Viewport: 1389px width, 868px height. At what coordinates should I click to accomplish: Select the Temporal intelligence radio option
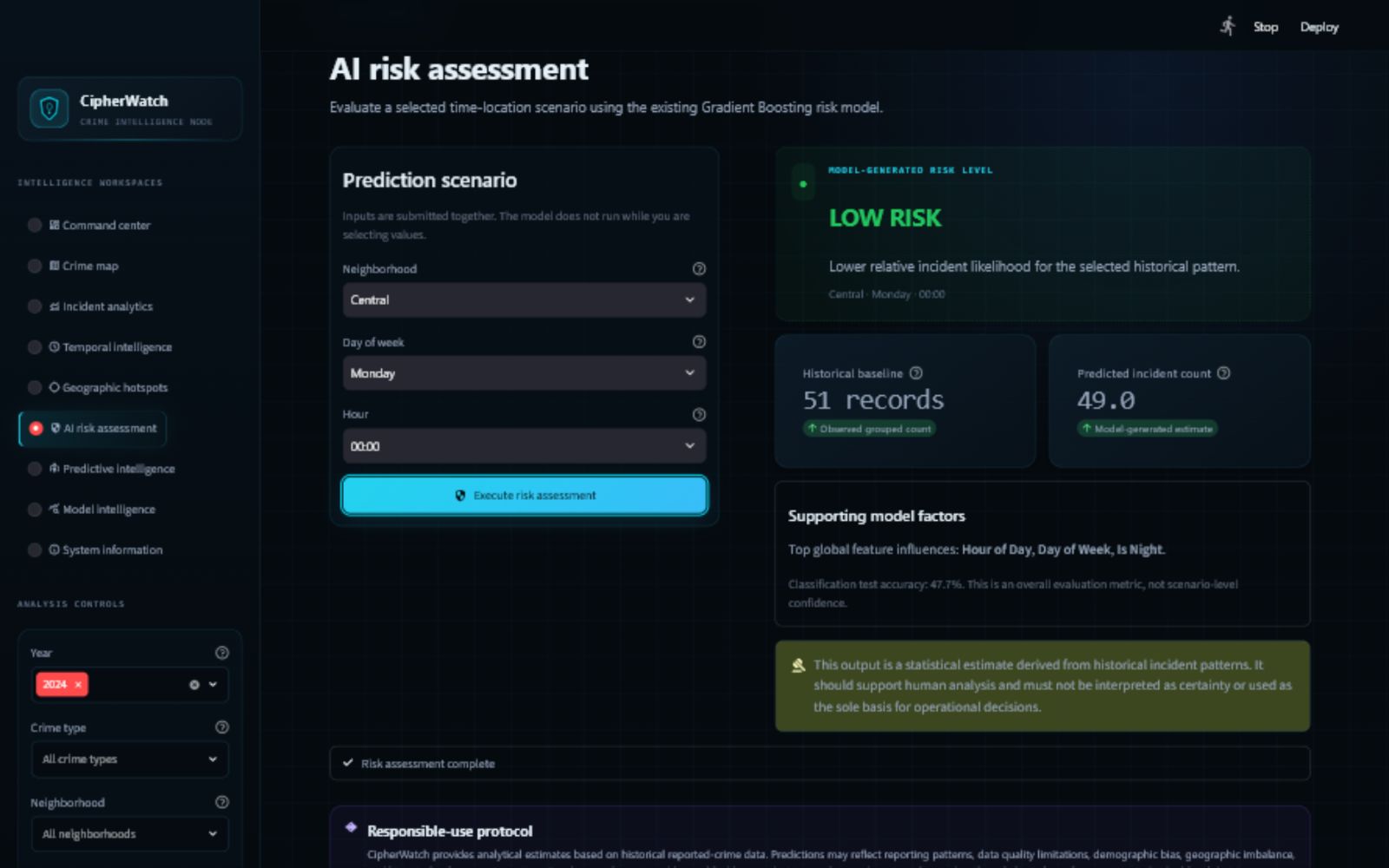35,347
